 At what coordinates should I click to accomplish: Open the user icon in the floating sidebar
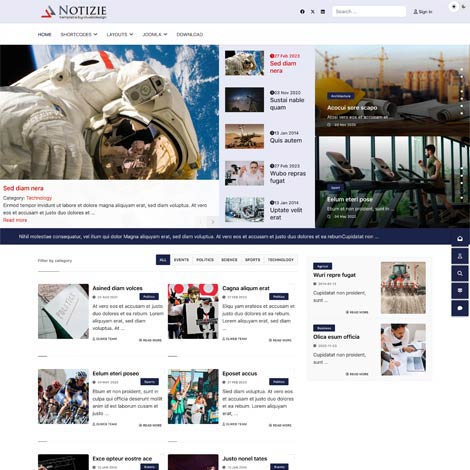[x=460, y=256]
